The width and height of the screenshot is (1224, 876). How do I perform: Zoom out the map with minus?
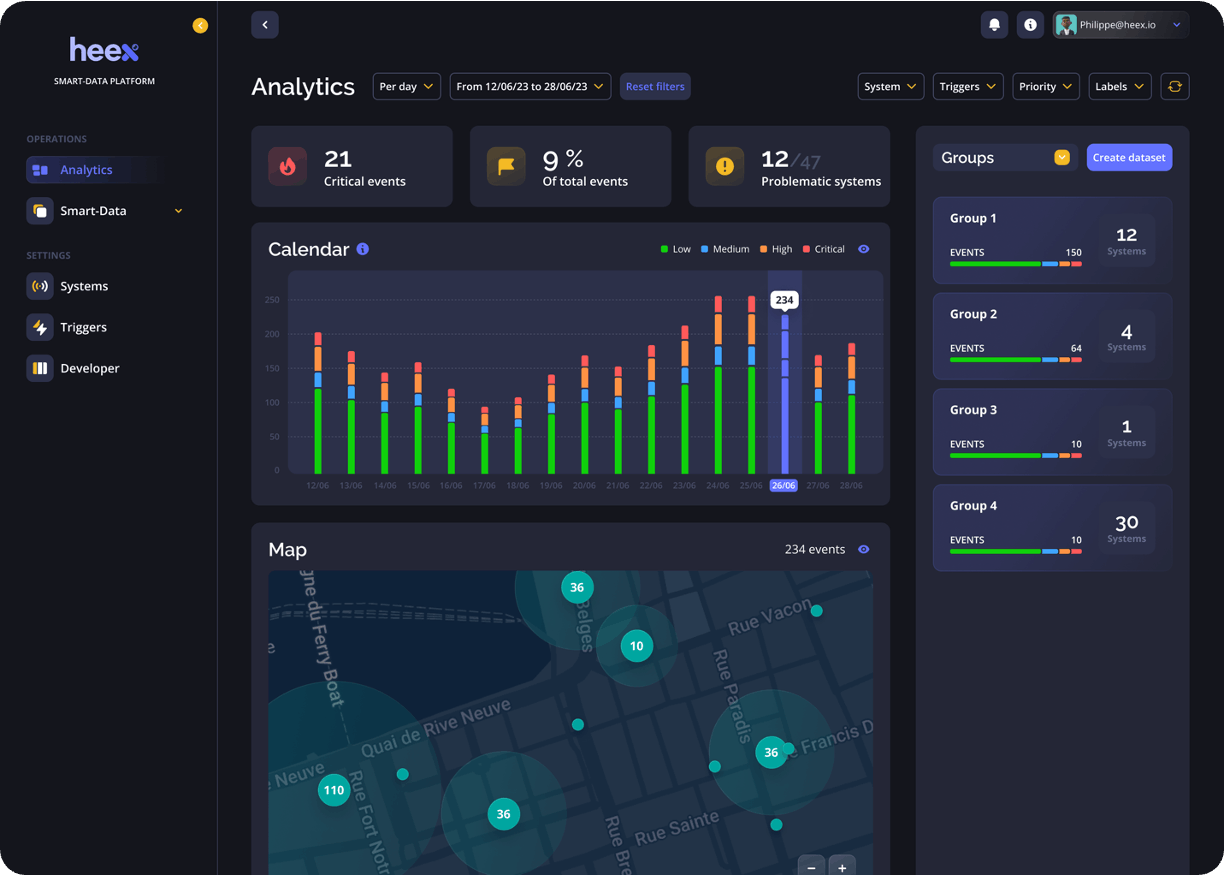811,867
